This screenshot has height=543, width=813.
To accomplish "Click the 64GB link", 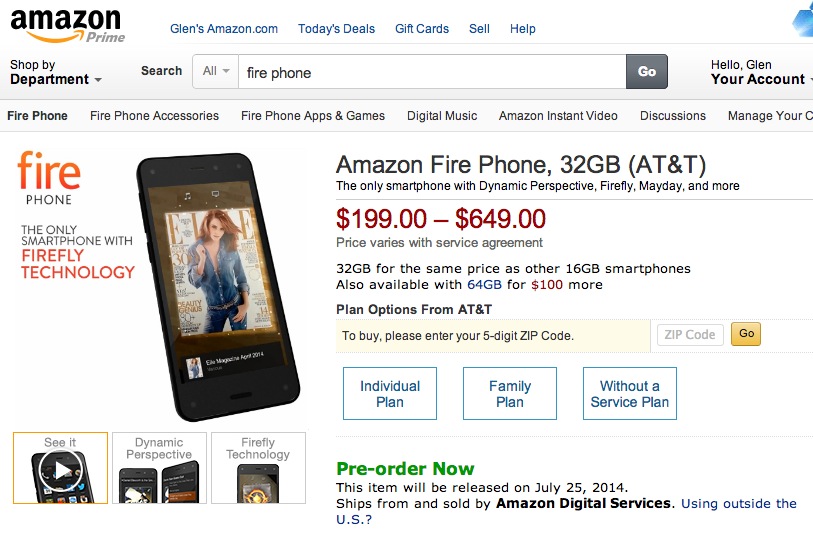I will [x=484, y=285].
